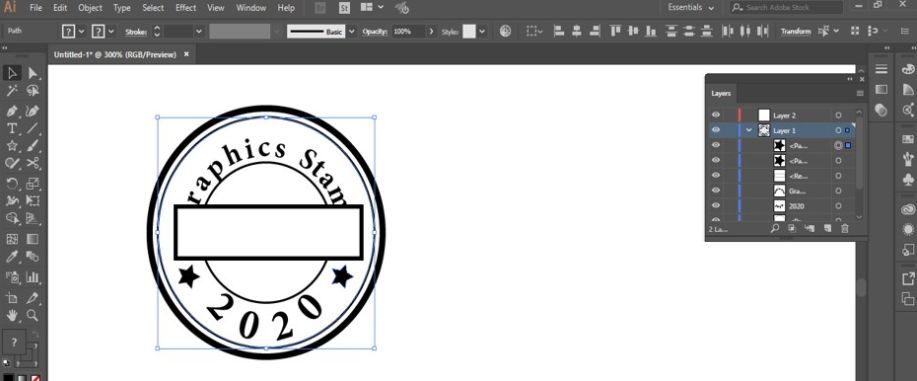Open the Object menu
The width and height of the screenshot is (917, 381).
tap(90, 8)
